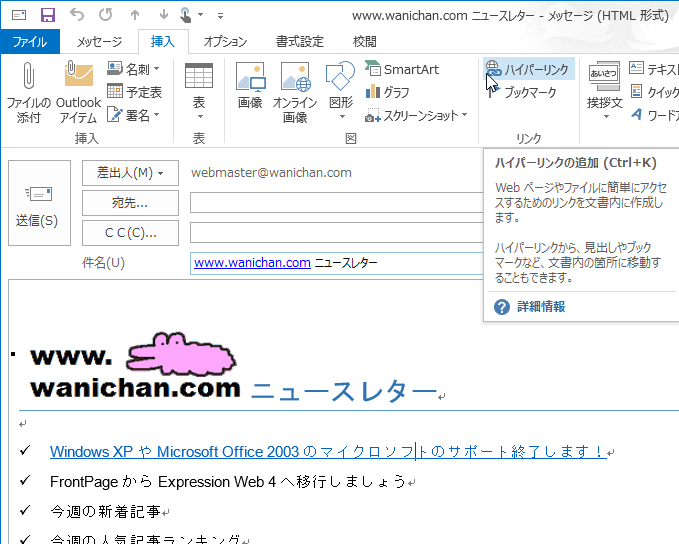Open クイック パーツ
This screenshot has width=679, height=544.
(x=653, y=92)
